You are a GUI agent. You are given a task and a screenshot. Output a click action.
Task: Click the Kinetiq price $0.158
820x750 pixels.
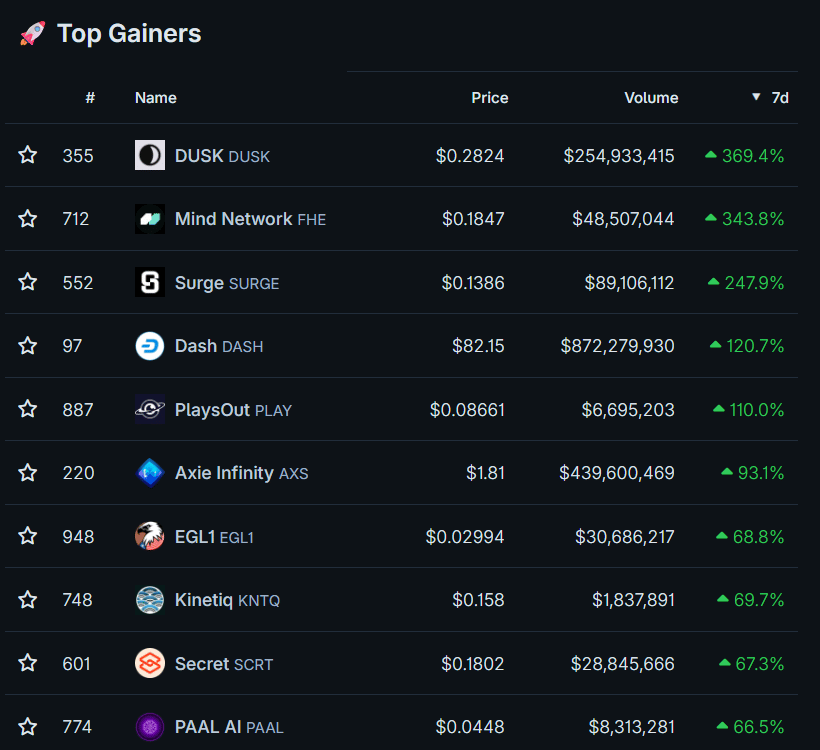478,600
